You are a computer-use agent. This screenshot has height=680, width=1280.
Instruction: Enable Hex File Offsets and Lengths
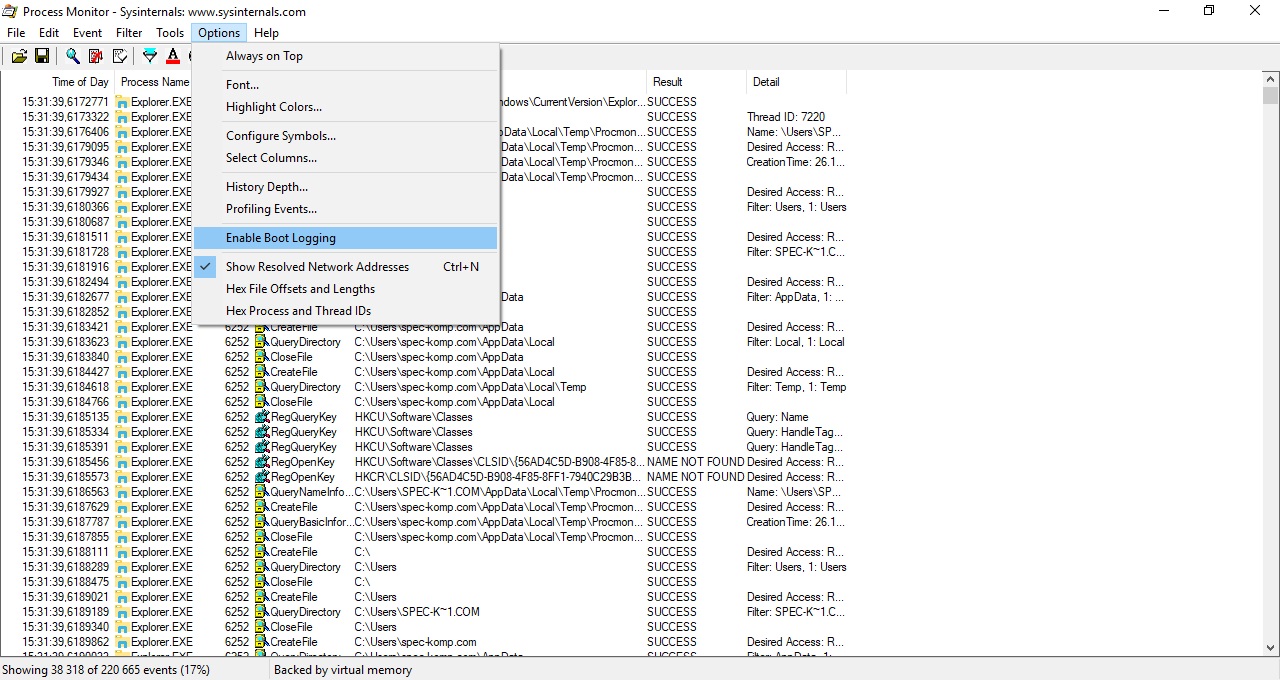coord(300,289)
